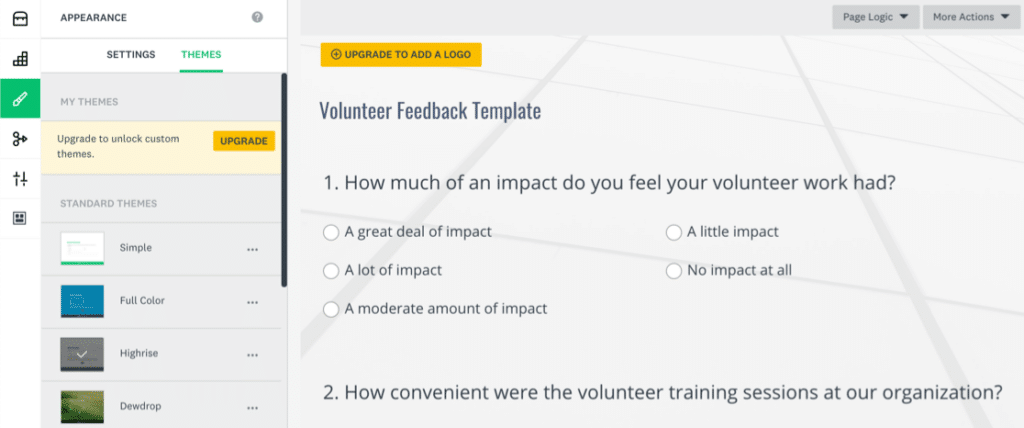The image size is (1024, 428).
Task: Choose the 'A little impact' radio button
Action: click(x=674, y=232)
